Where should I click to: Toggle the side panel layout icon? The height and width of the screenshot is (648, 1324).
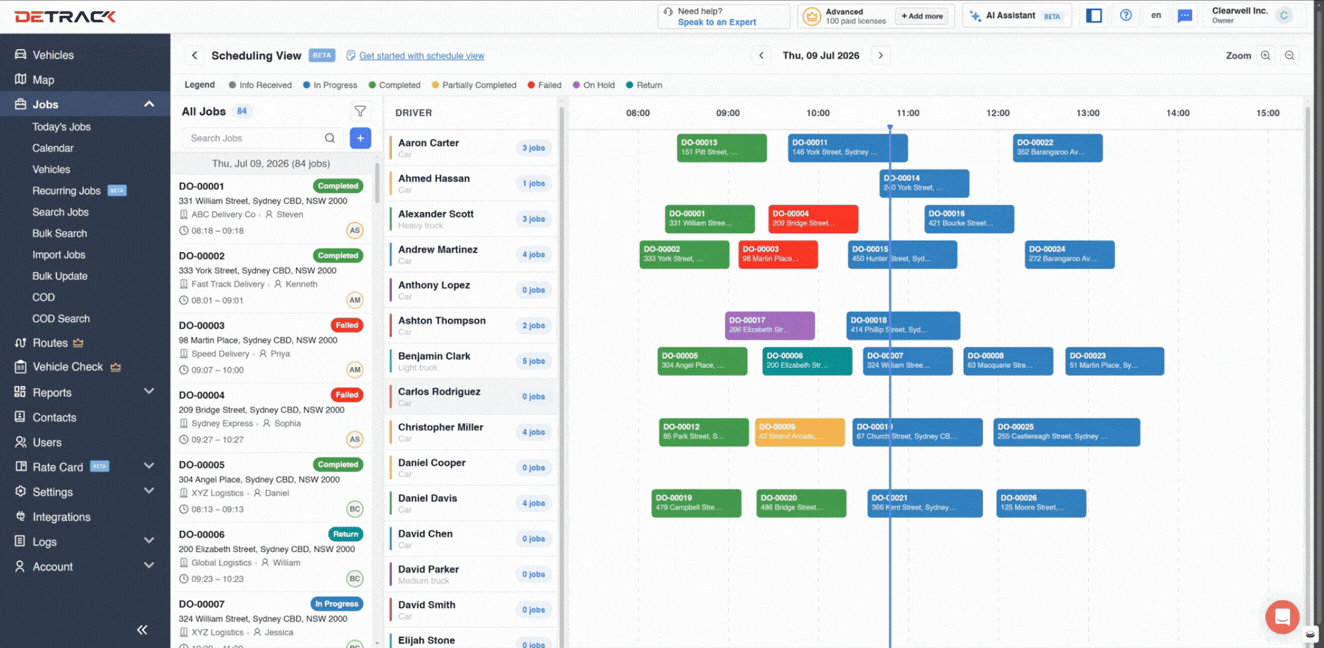pos(1094,16)
